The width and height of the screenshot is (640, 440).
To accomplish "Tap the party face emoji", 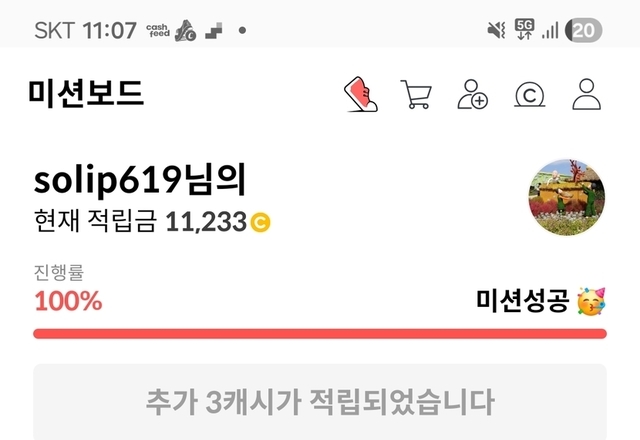I will pos(591,301).
